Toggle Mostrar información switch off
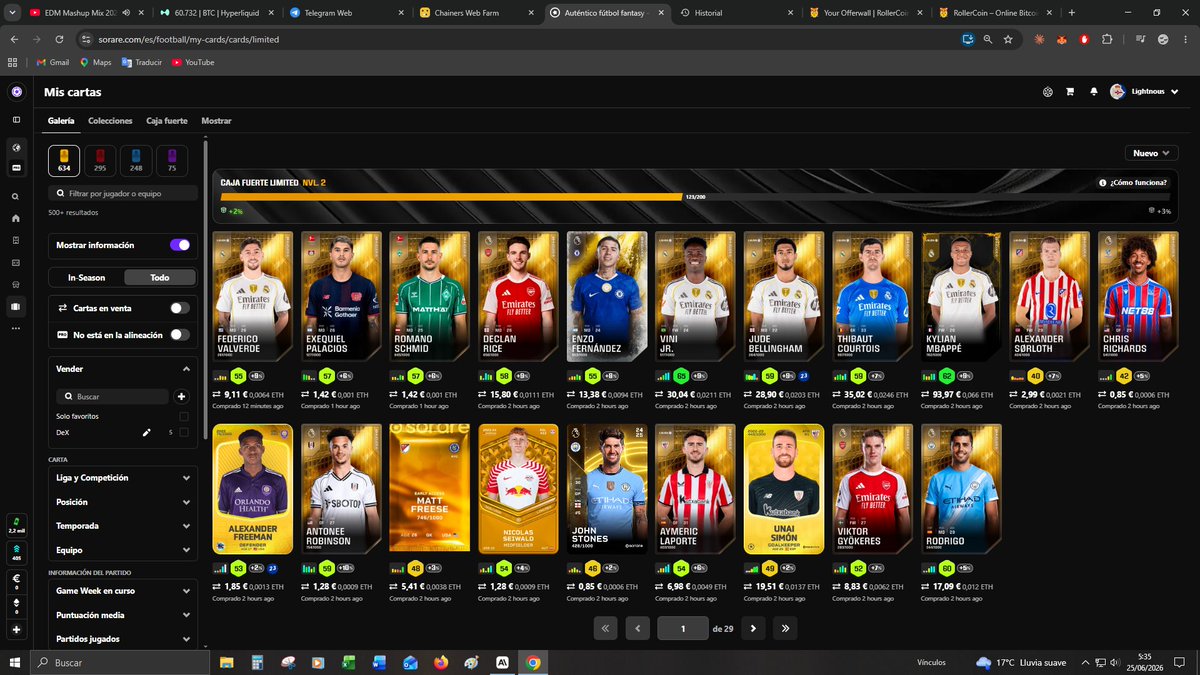Image resolution: width=1200 pixels, height=675 pixels. [x=180, y=244]
